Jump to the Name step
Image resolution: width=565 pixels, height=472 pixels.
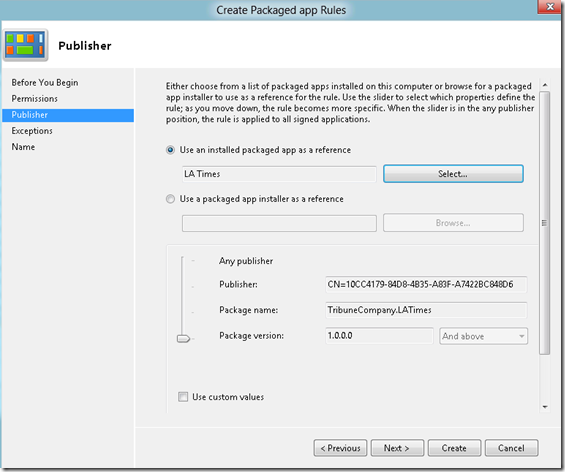[x=23, y=147]
